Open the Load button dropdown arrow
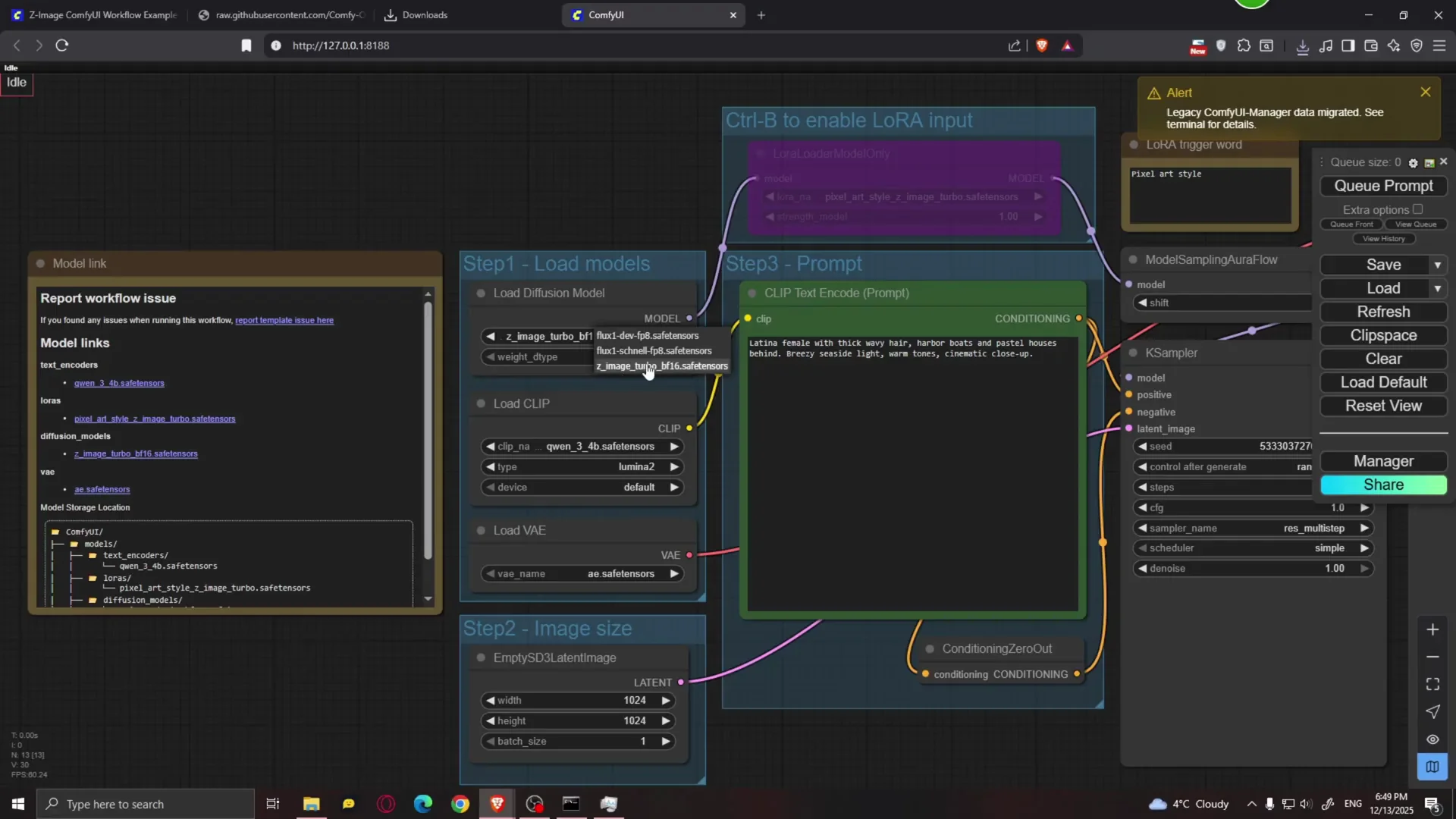Viewport: 1456px width, 819px height. pyautogui.click(x=1437, y=288)
